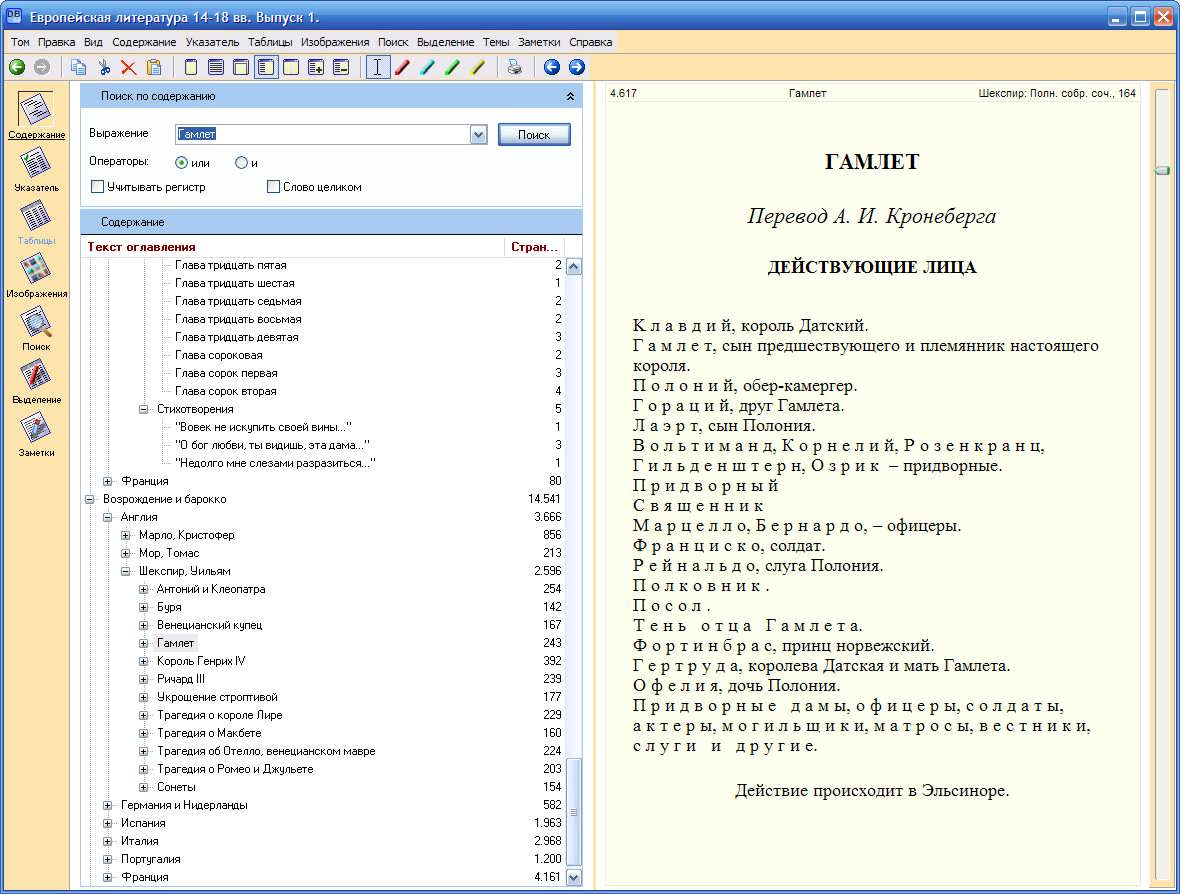Click the Cut scissors icon
This screenshot has width=1180, height=894.
pyautogui.click(x=104, y=67)
